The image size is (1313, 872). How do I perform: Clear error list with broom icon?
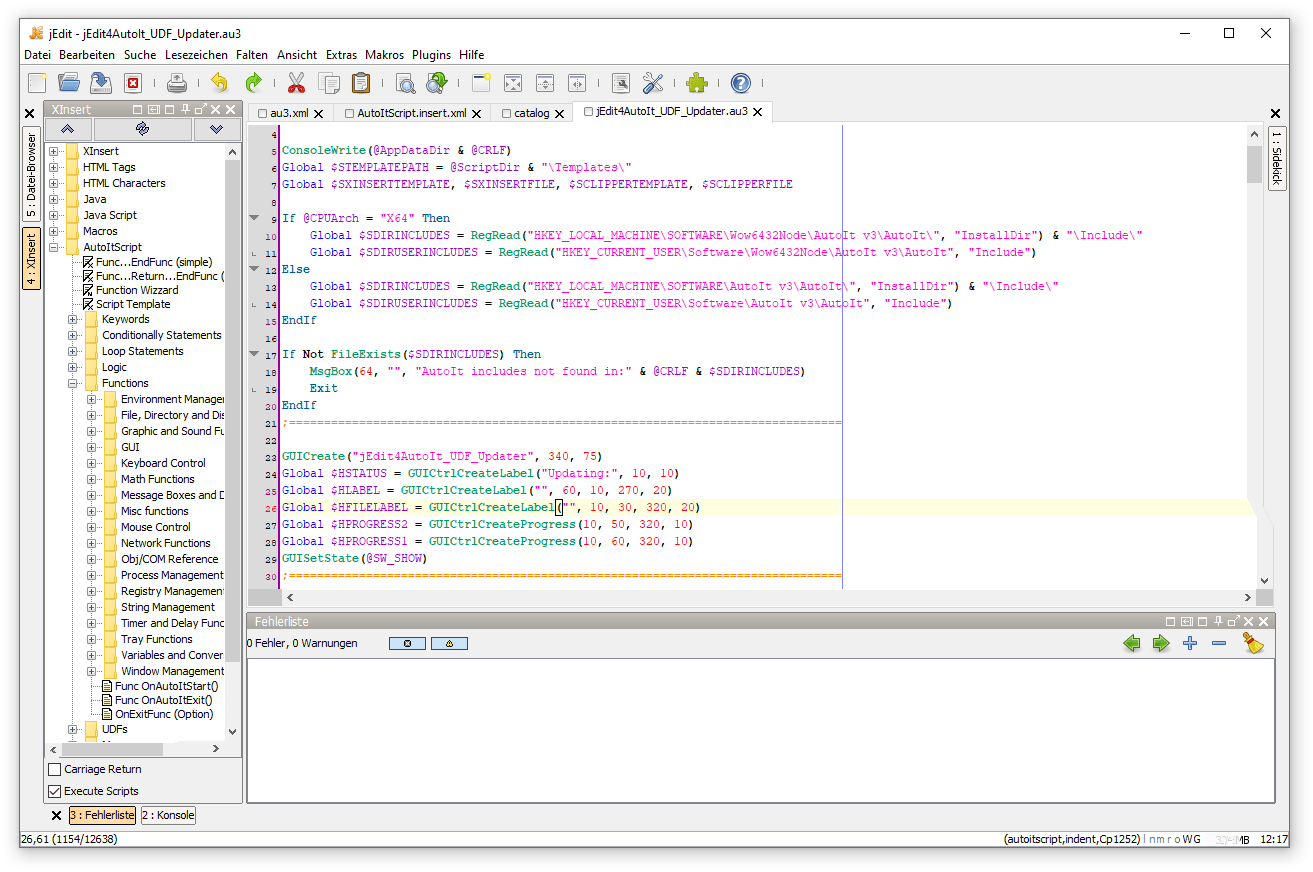coord(1253,644)
